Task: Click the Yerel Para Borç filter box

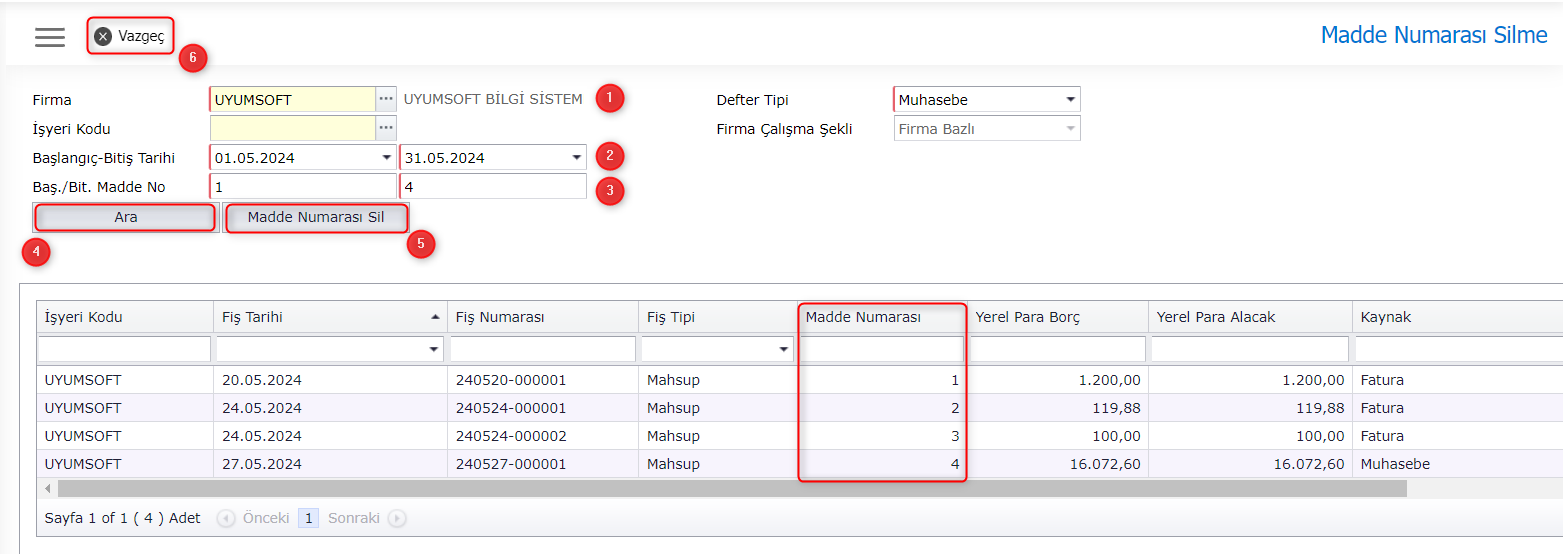Action: pos(1058,349)
